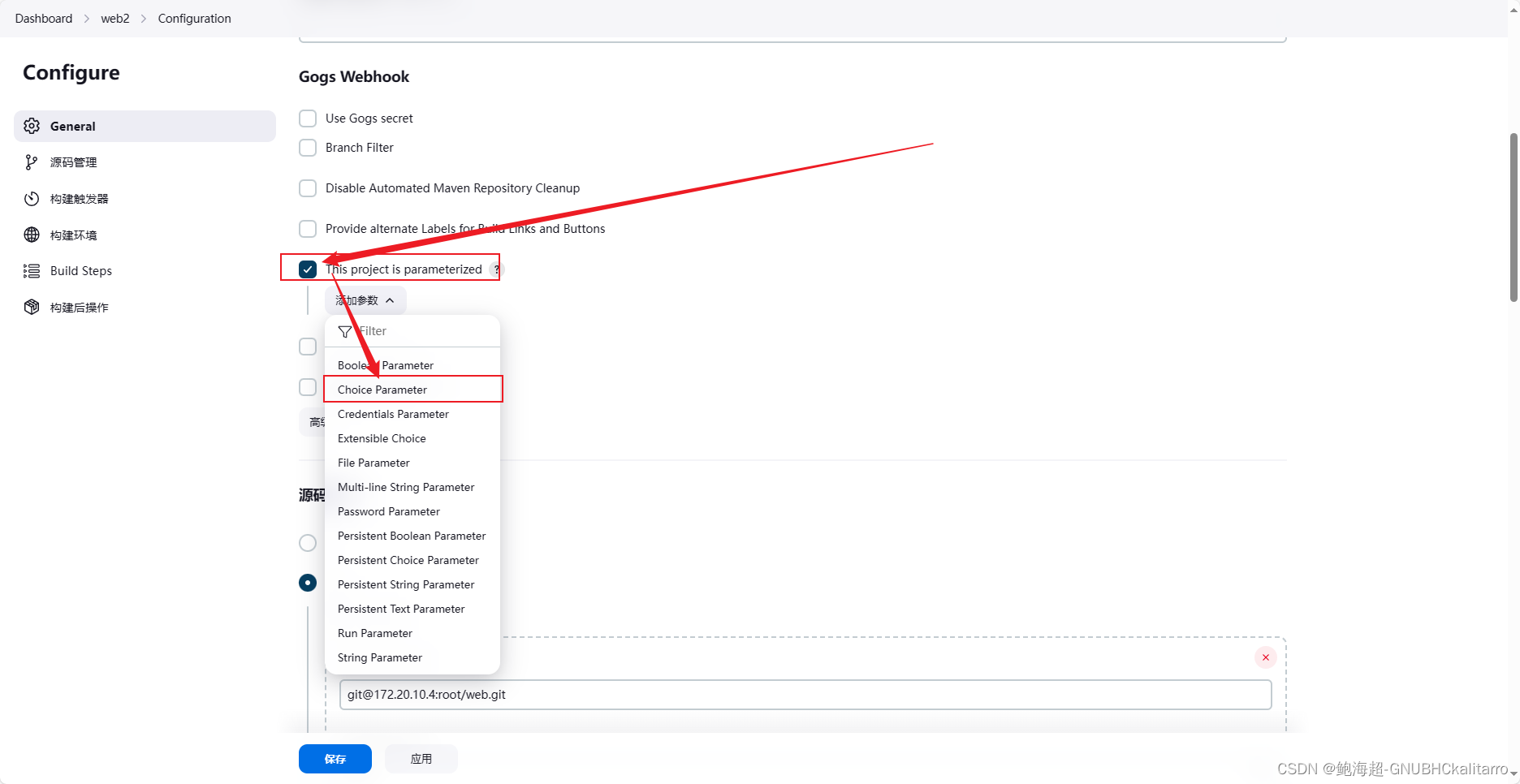The image size is (1520, 784).
Task: Select Choice Parameter from the menu
Action: click(x=412, y=390)
